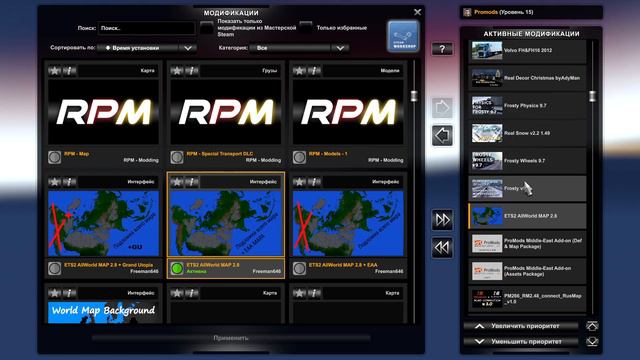This screenshot has width=640, height=360.
Task: Close the Модификации window
Action: point(417,12)
